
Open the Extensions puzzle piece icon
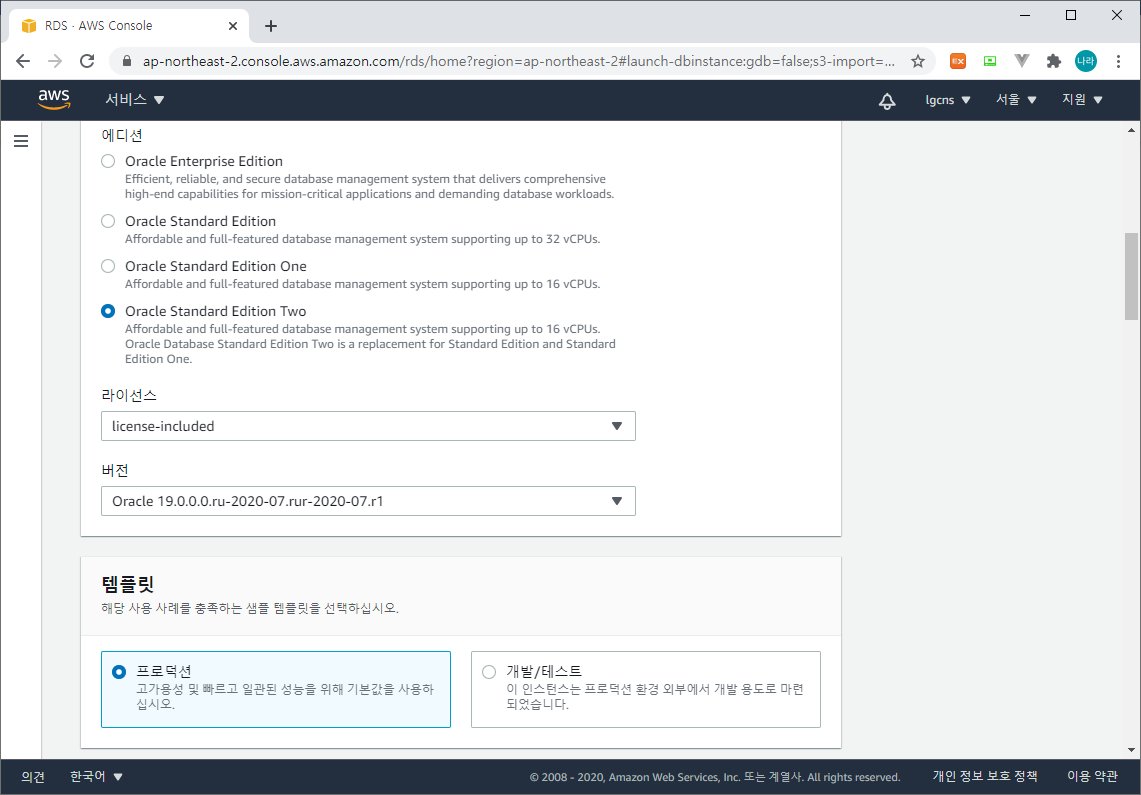pos(1054,61)
